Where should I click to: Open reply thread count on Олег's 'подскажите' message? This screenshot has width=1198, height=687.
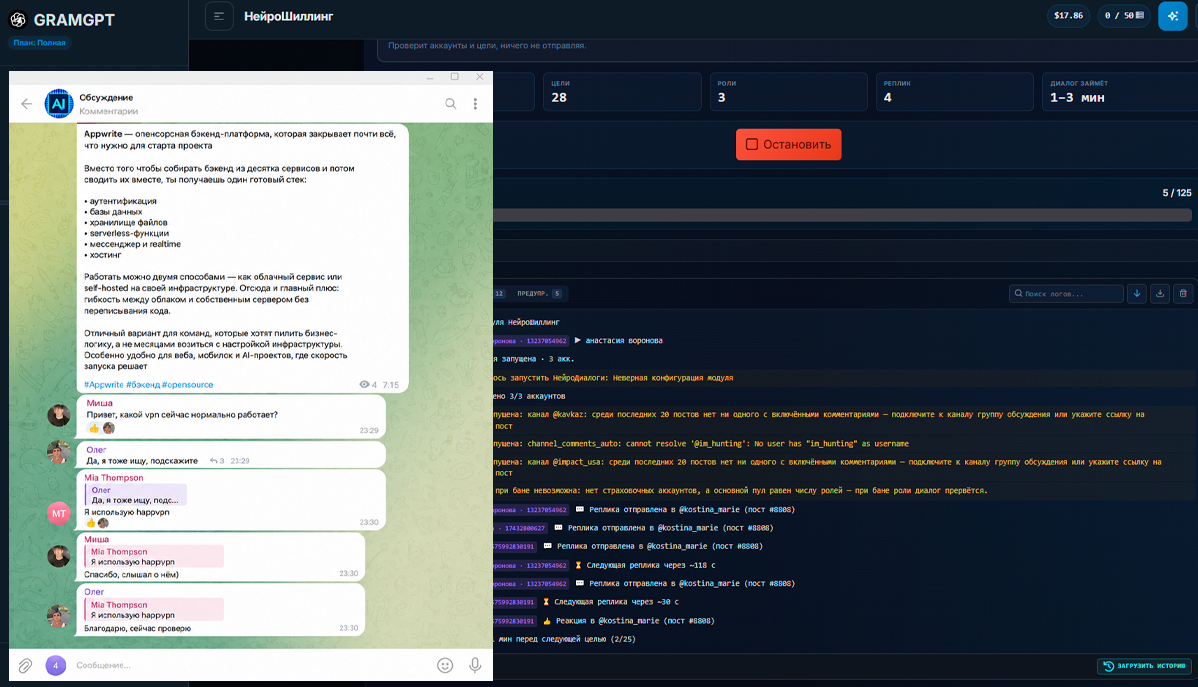tap(217, 461)
